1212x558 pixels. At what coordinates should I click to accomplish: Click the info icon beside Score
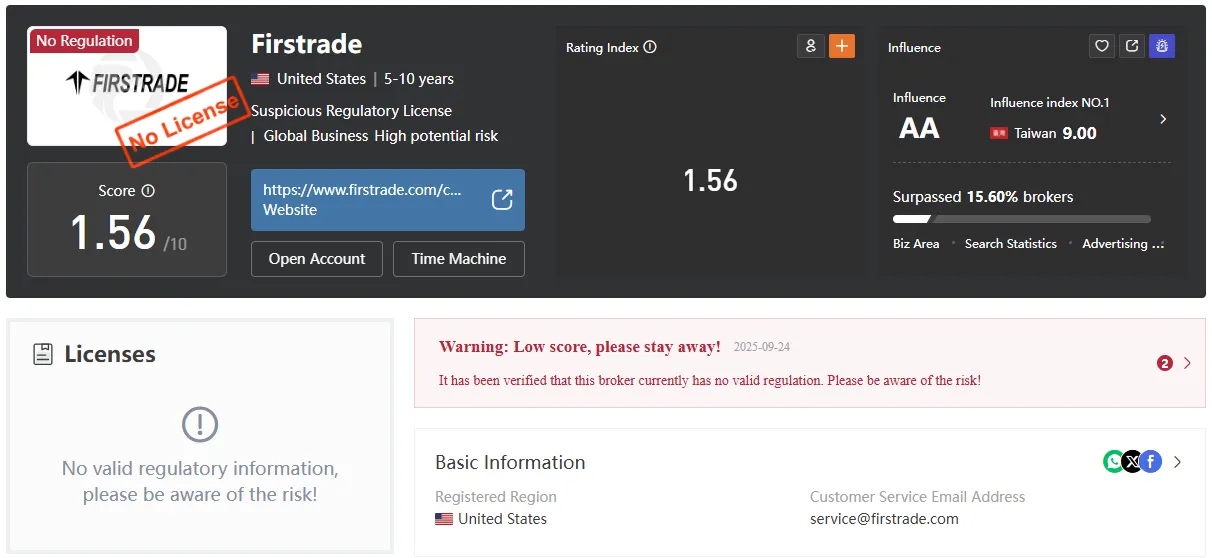148,191
